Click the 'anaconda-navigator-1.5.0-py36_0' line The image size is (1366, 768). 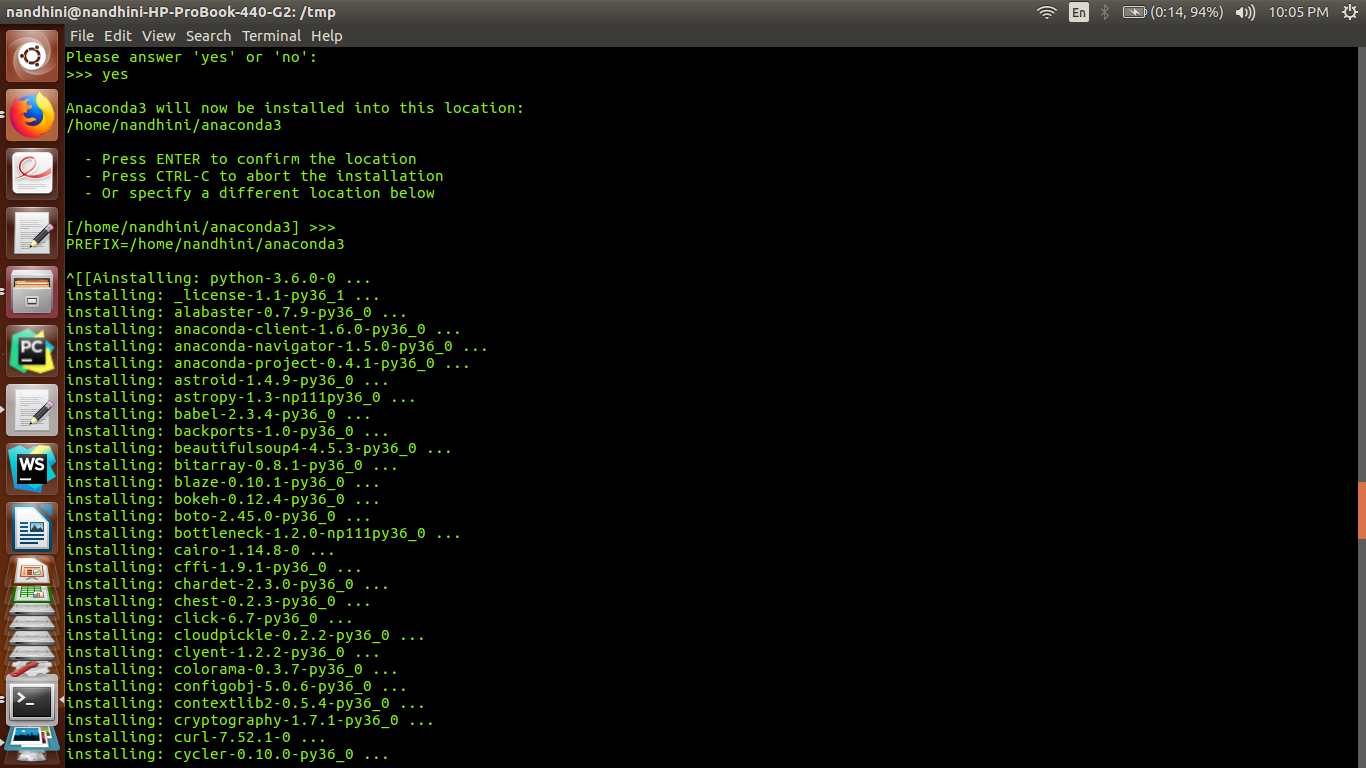pyautogui.click(x=277, y=346)
